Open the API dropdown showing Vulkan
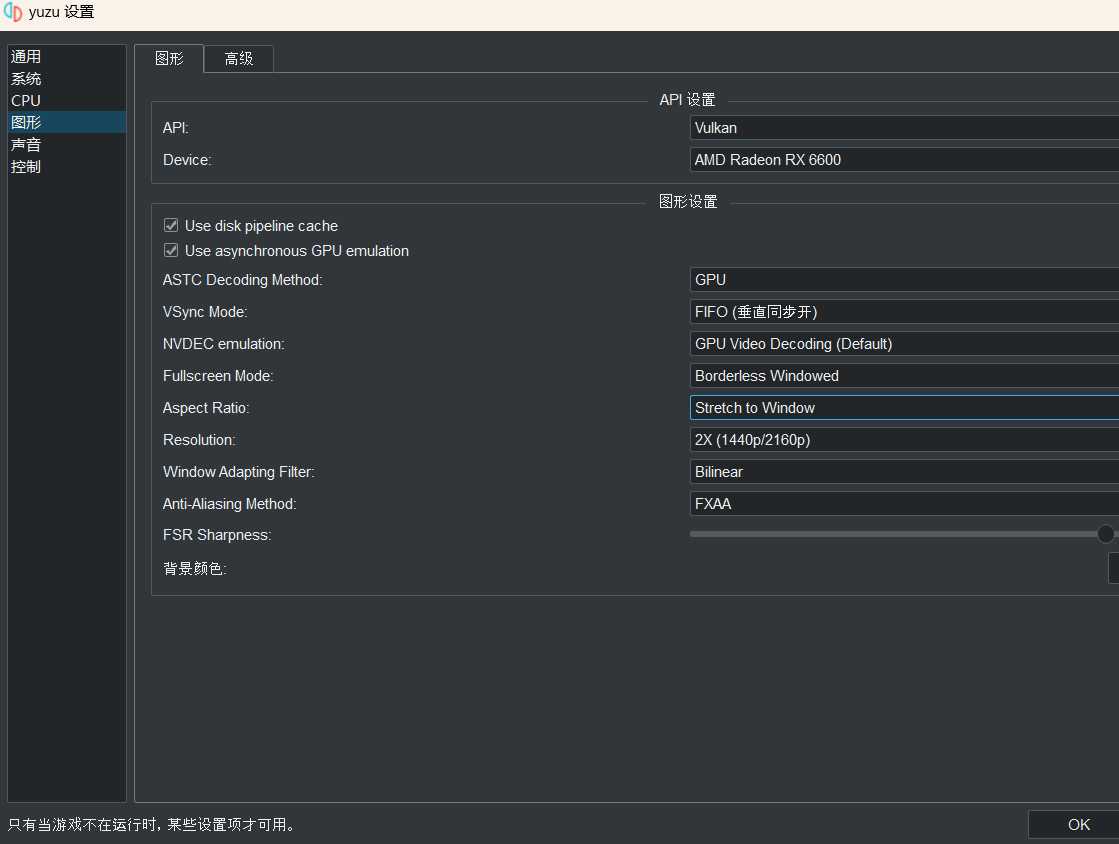 point(900,127)
